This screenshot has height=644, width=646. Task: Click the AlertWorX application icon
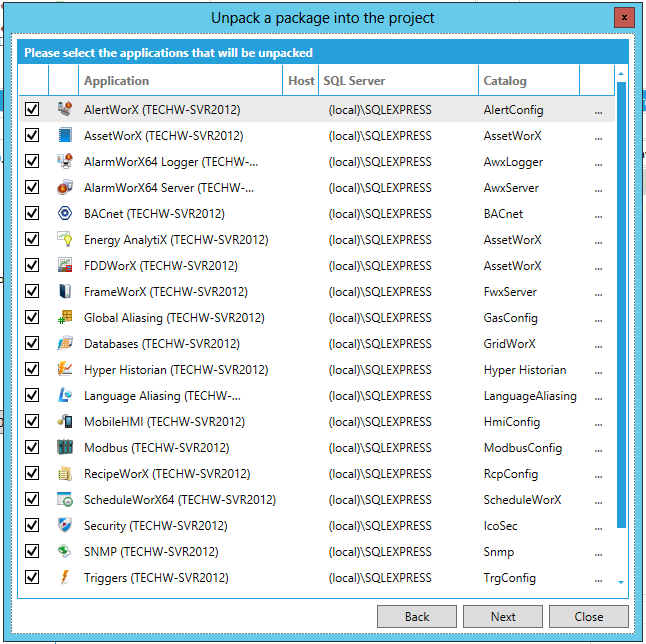(x=64, y=109)
